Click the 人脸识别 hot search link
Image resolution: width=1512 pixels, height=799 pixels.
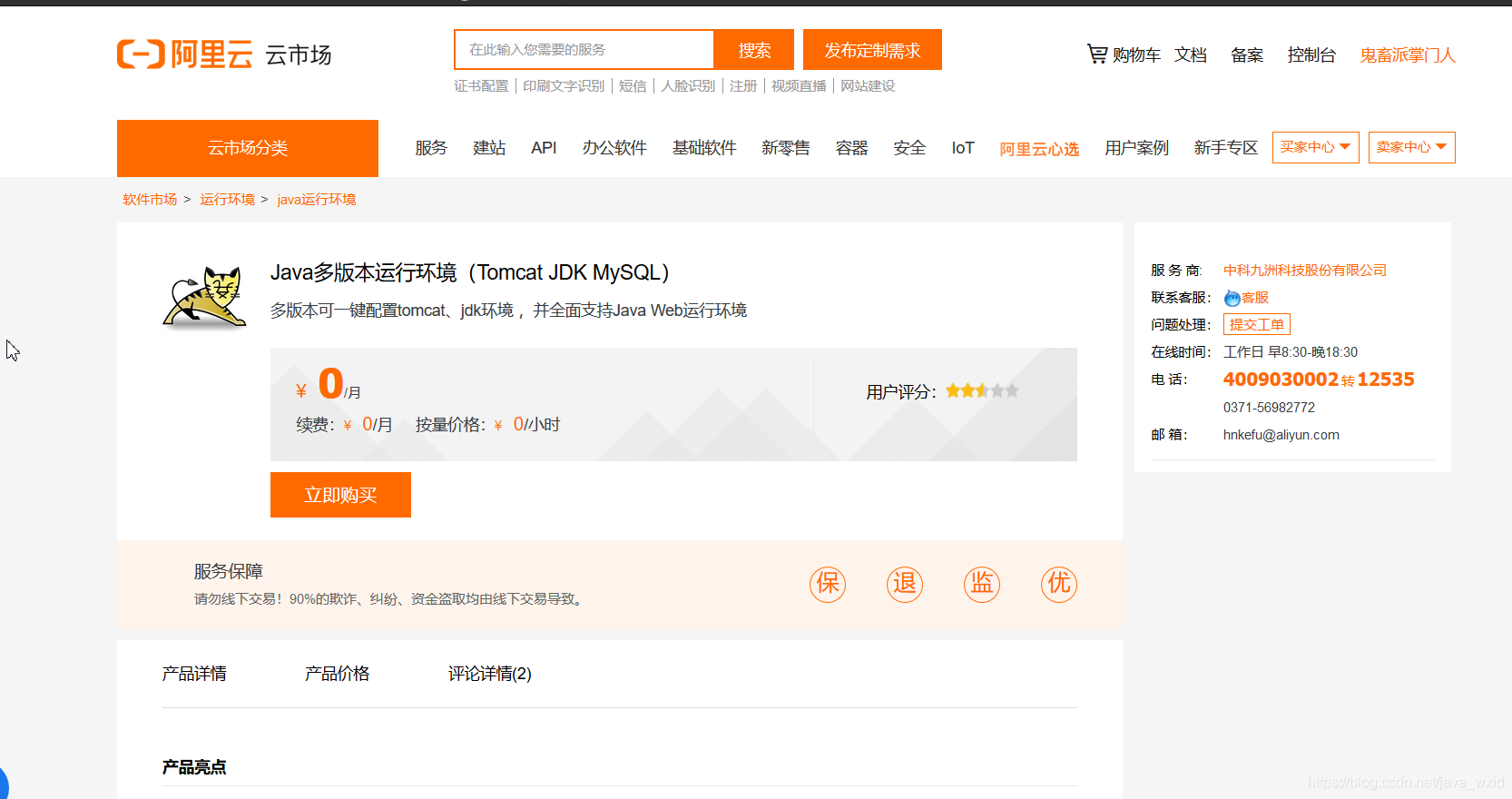[x=688, y=86]
